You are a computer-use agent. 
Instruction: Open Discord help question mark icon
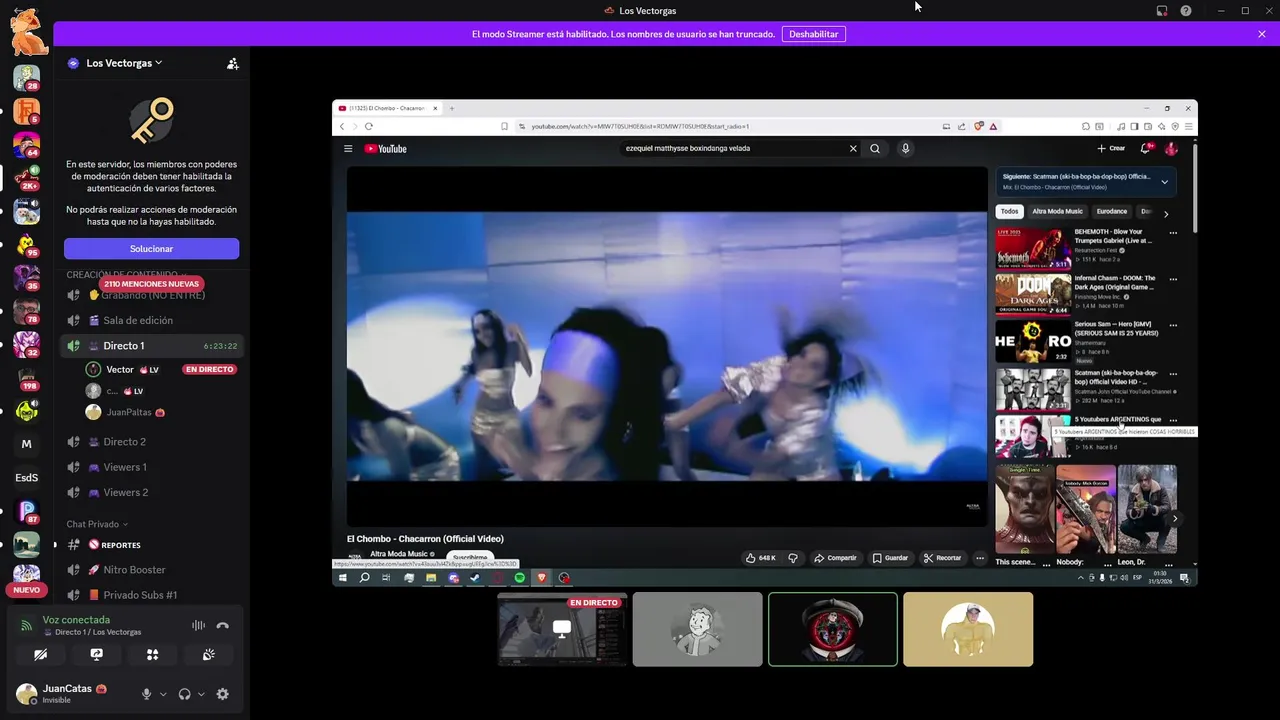1186,11
